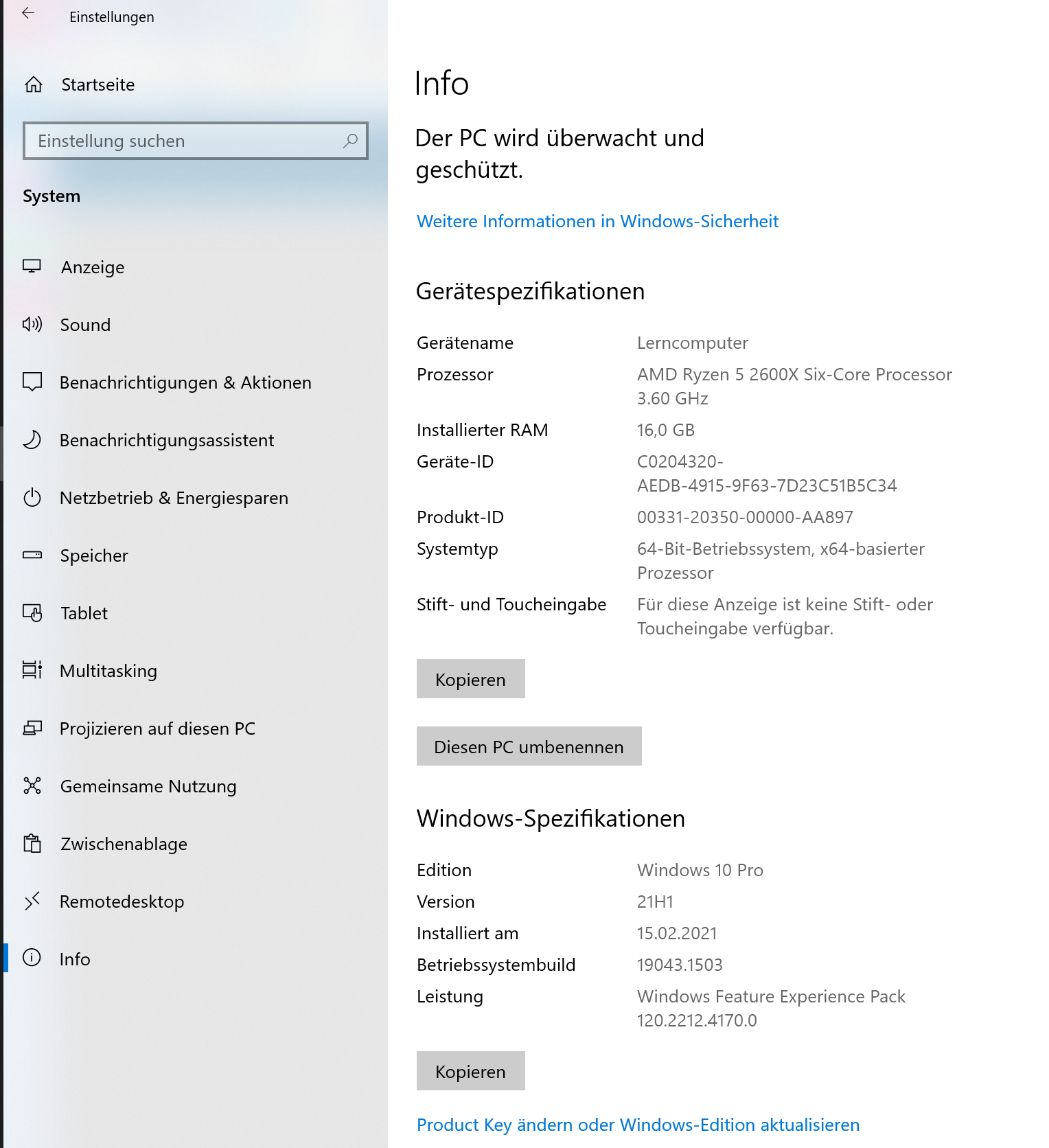Click the Speicher drive icon
This screenshot has height=1148, width=1049.
[32, 555]
